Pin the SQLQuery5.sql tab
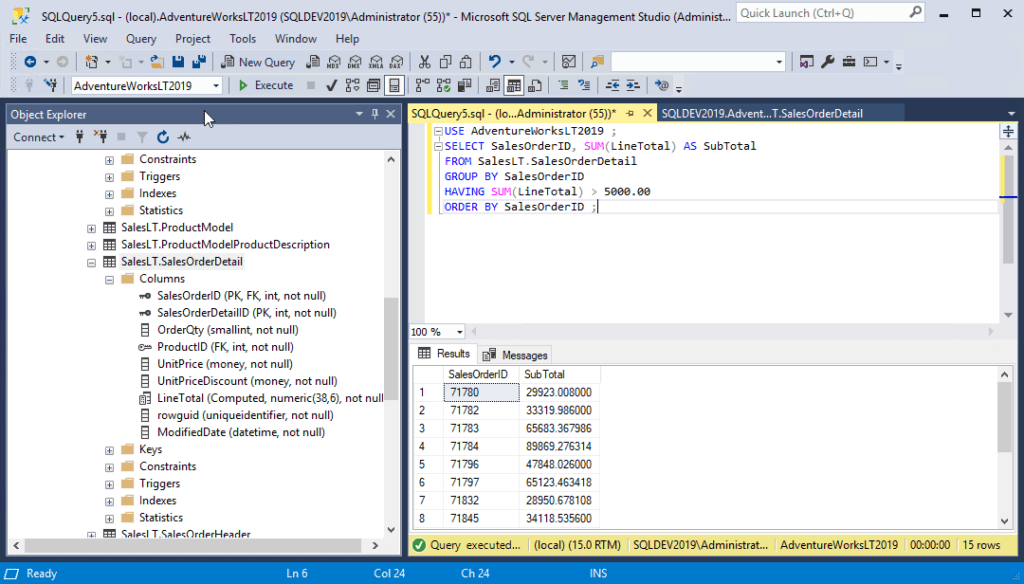 click(630, 114)
